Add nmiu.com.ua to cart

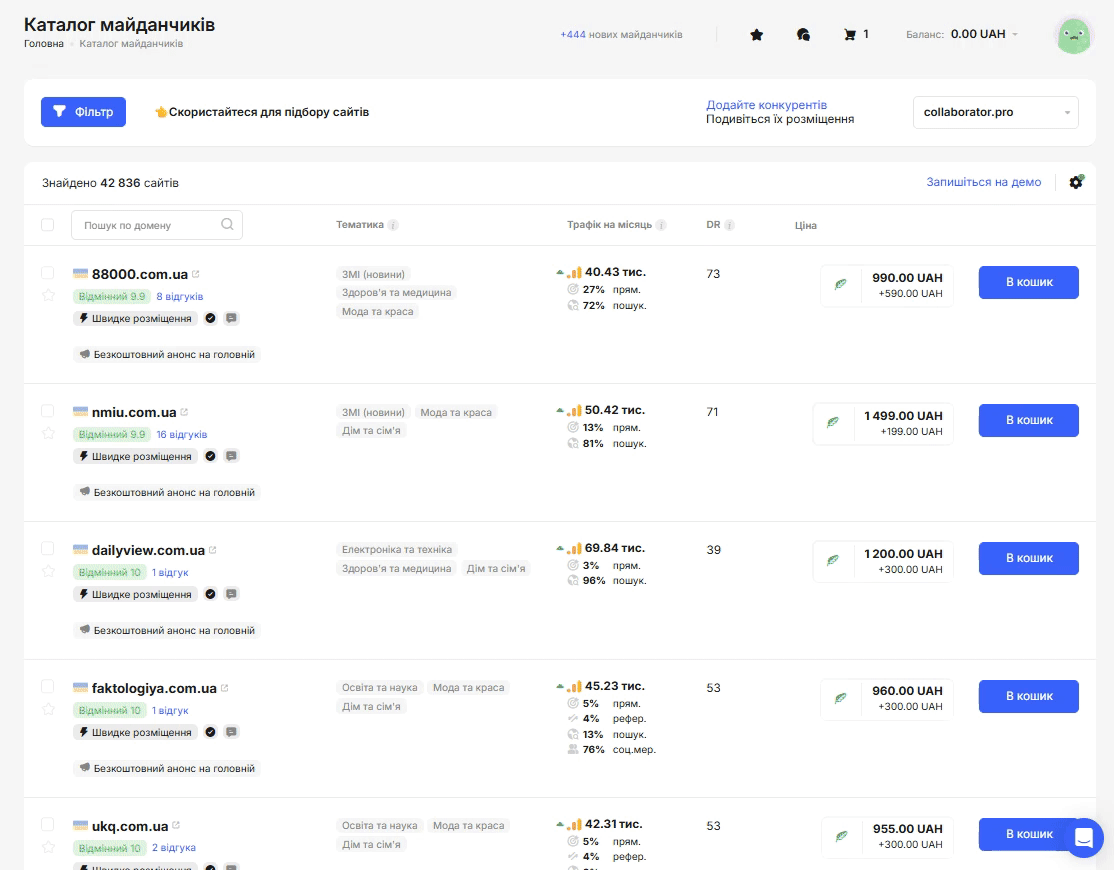1029,420
